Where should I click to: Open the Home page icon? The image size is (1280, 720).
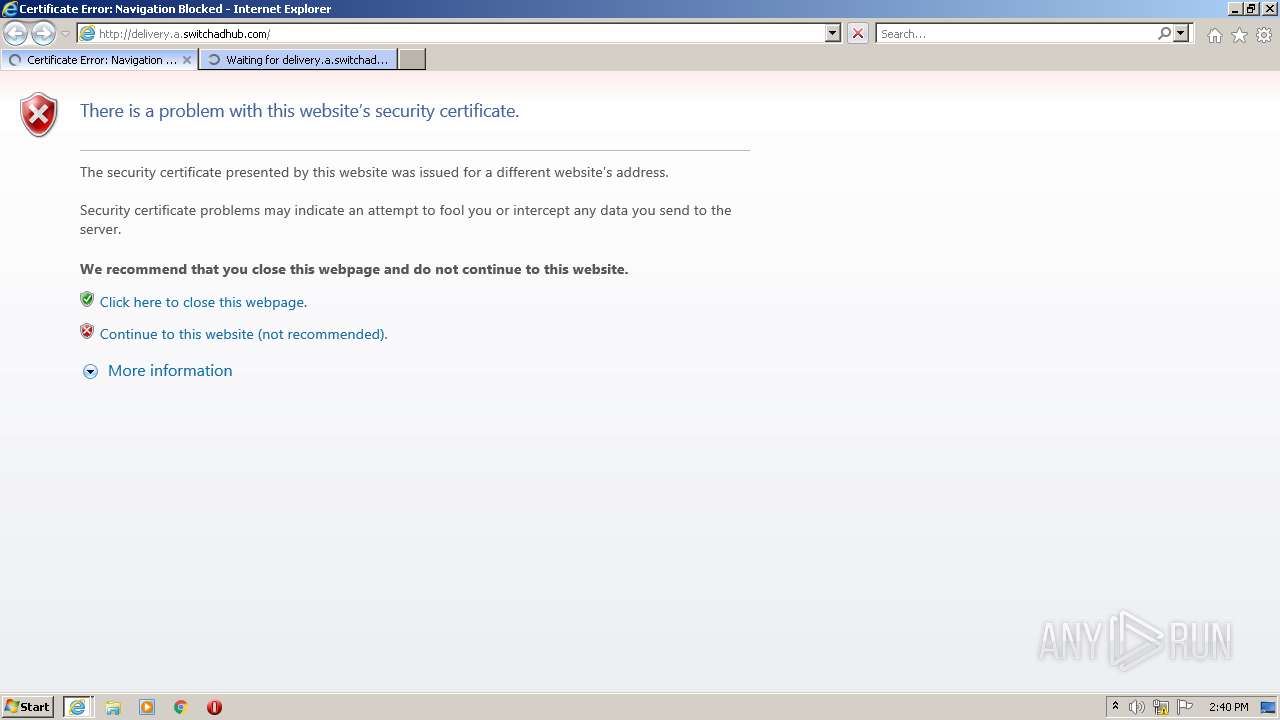coord(1214,35)
